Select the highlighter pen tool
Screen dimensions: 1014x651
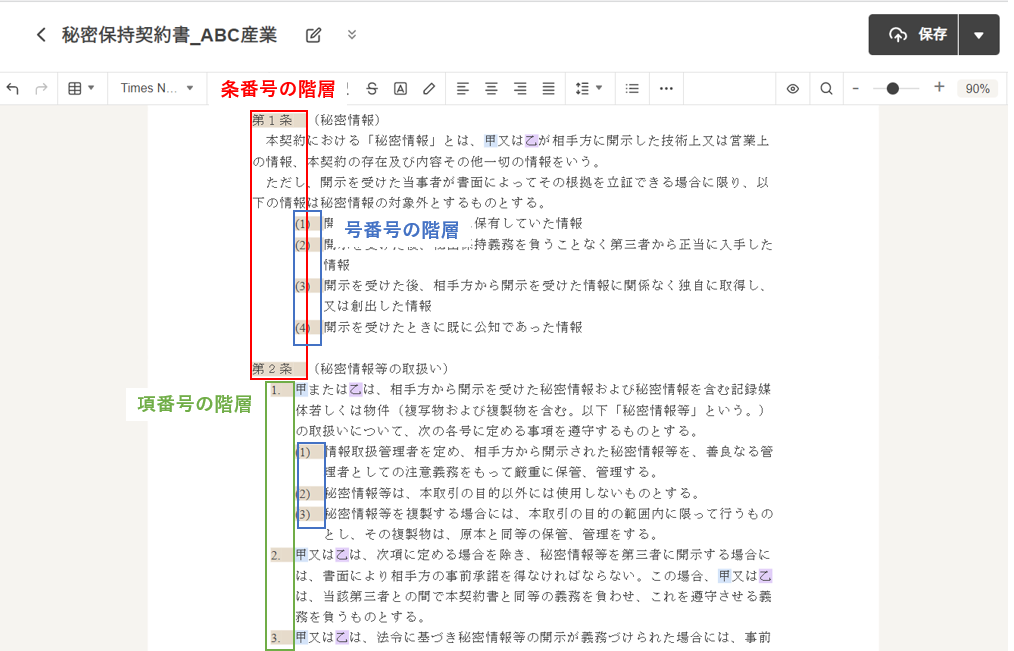(429, 88)
